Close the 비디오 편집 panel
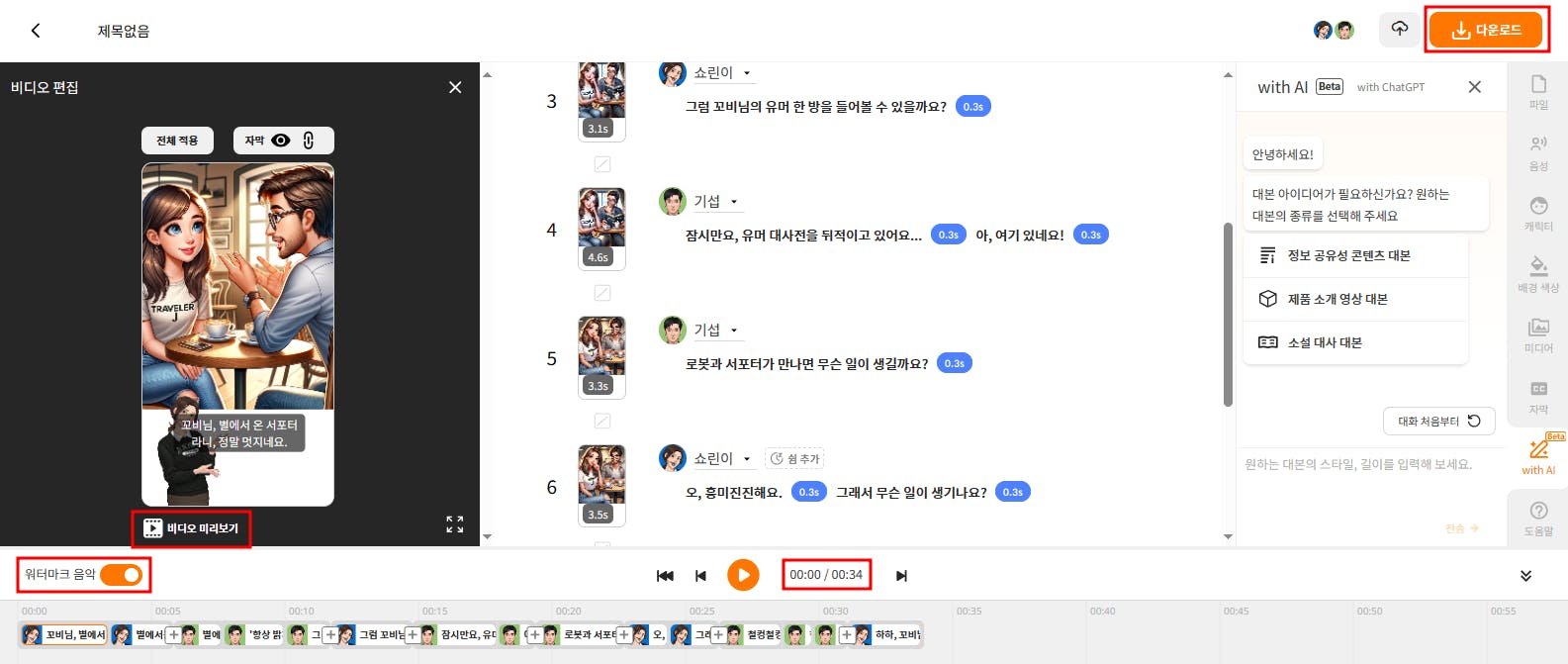Image resolution: width=1568 pixels, height=664 pixels. click(x=455, y=87)
